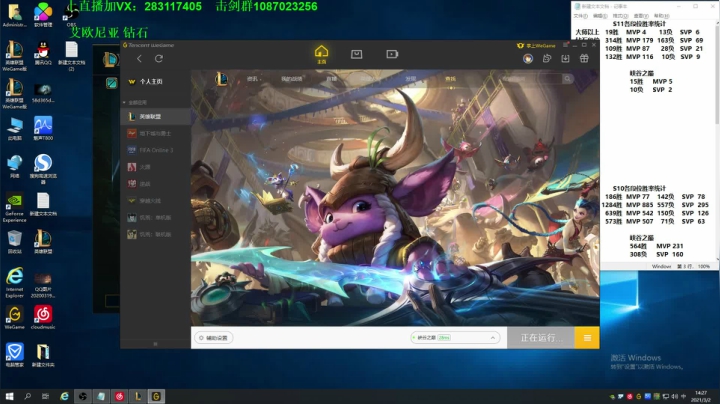Viewport: 720px width, 404px height.
Task: Open Internet Explorer desktop icon
Action: [15, 283]
